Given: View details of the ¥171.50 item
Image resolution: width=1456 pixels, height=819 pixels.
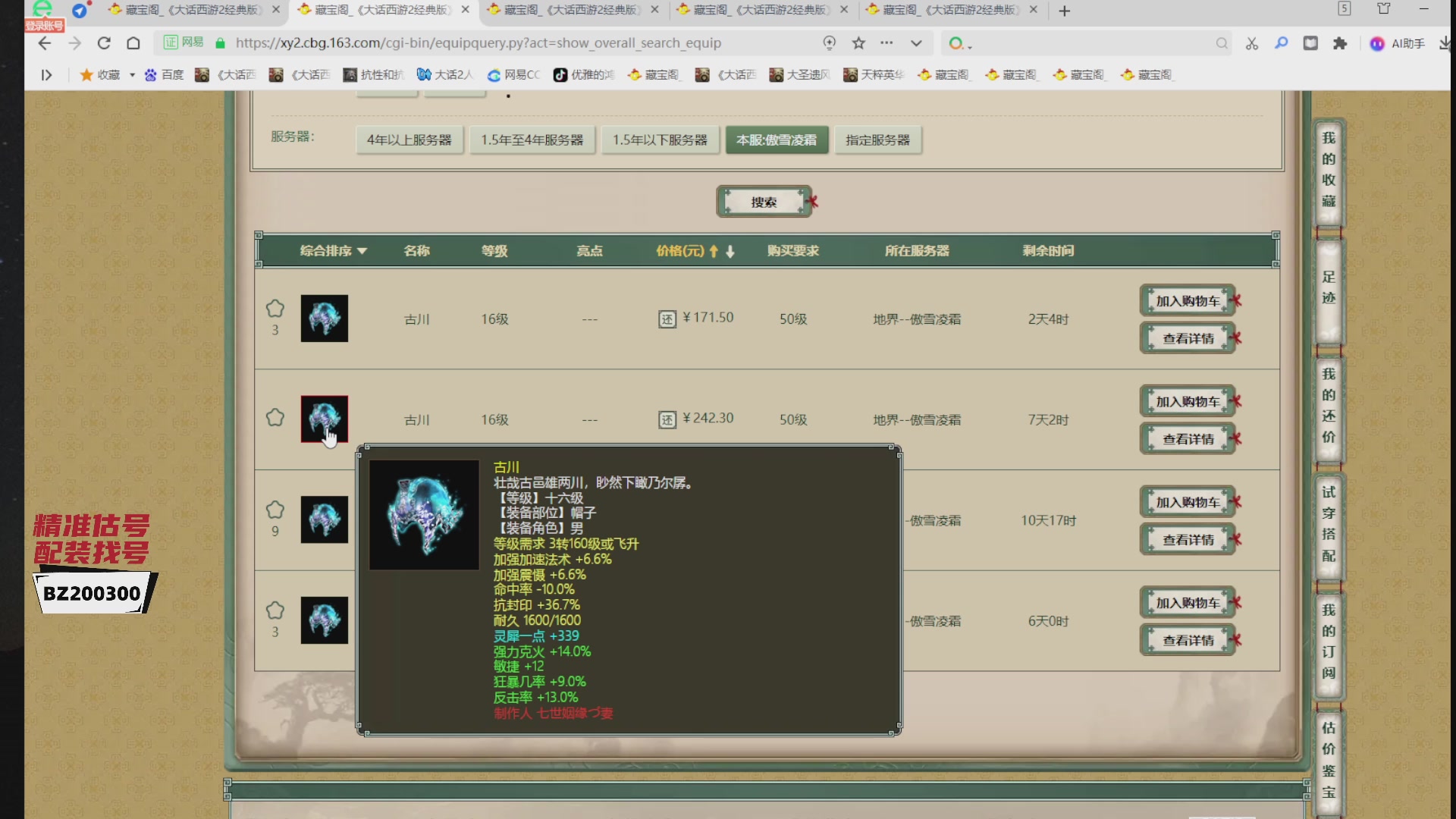Looking at the screenshot, I should 1188,338.
